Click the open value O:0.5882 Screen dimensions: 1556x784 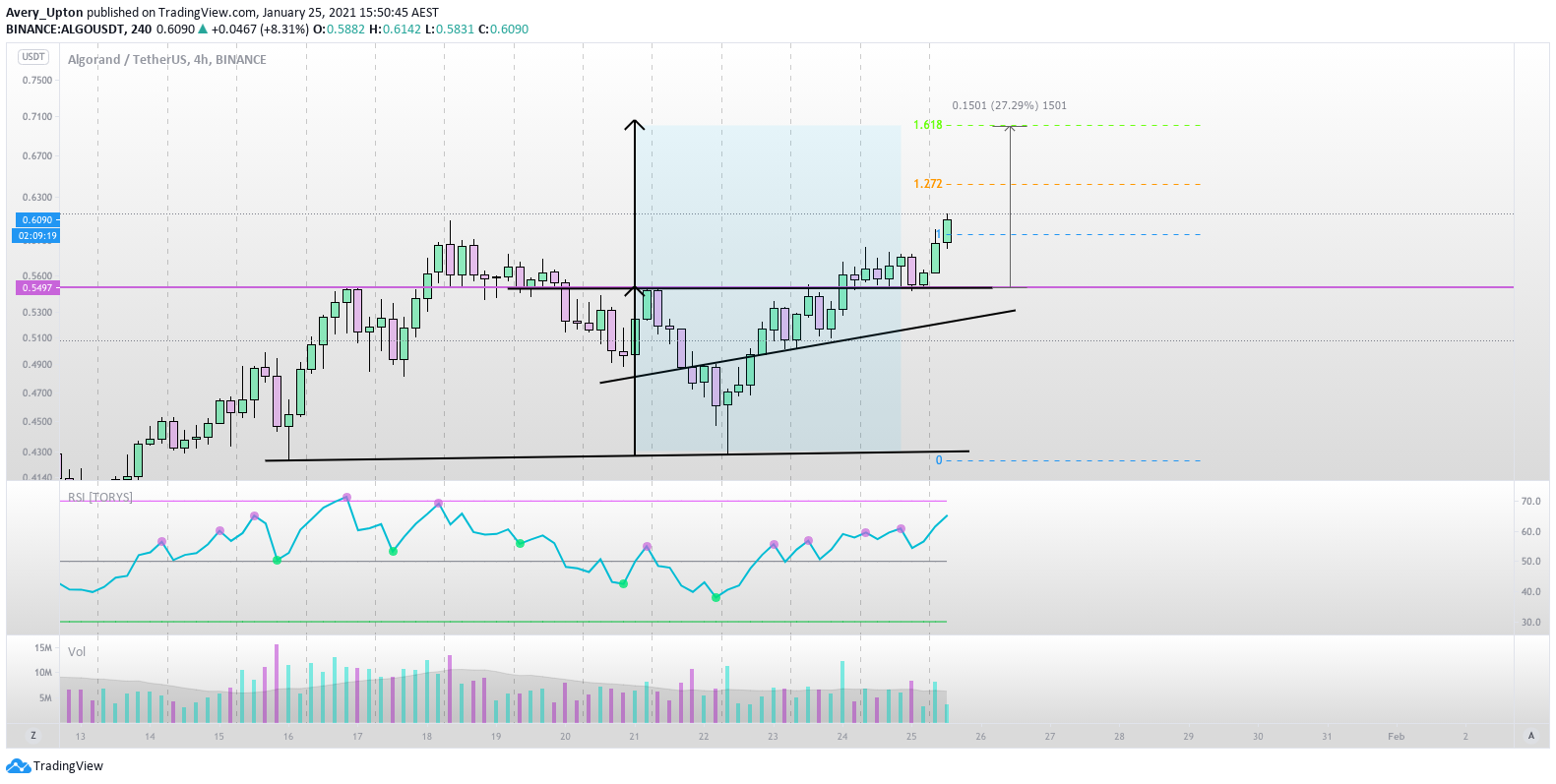coord(339,30)
